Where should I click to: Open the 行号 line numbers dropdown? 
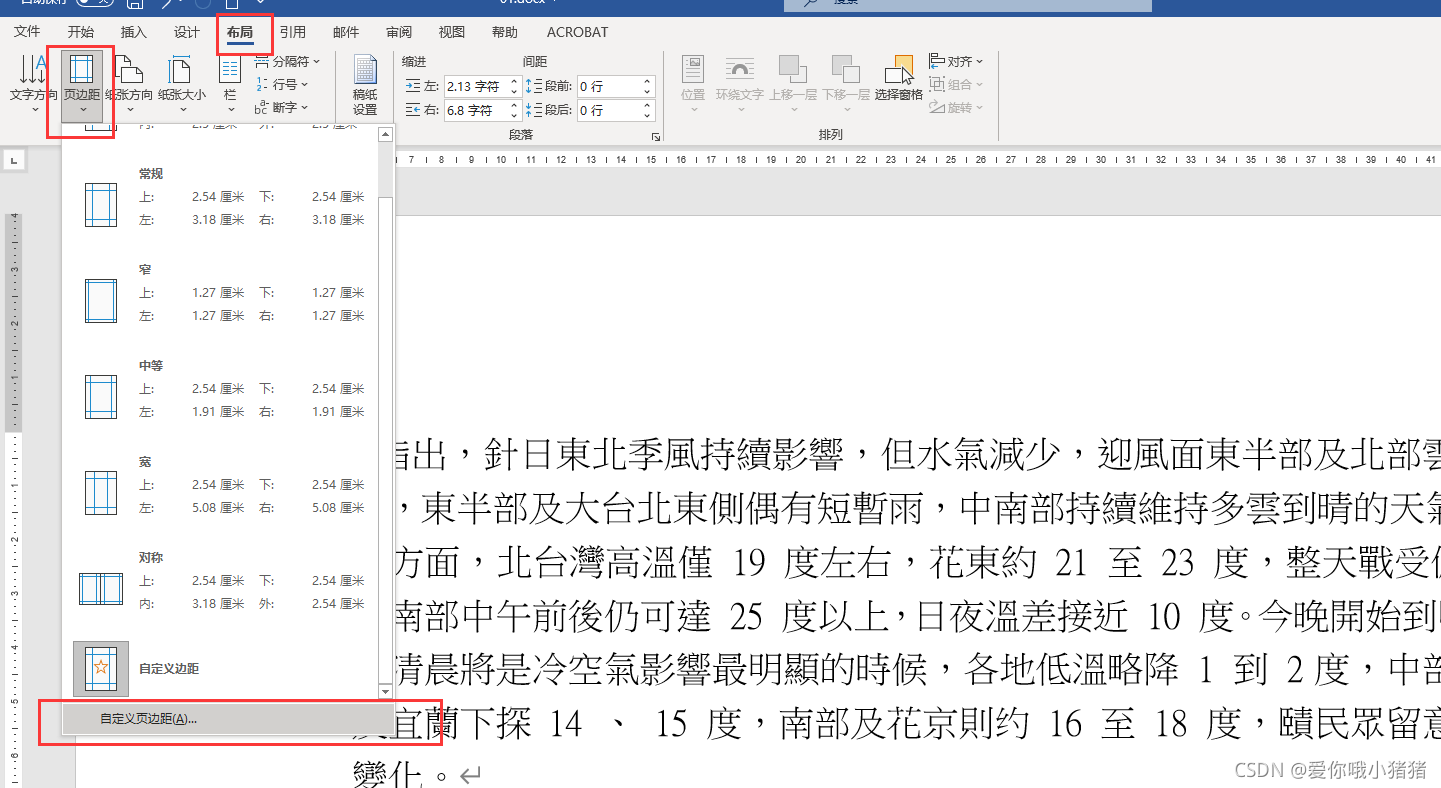(283, 84)
